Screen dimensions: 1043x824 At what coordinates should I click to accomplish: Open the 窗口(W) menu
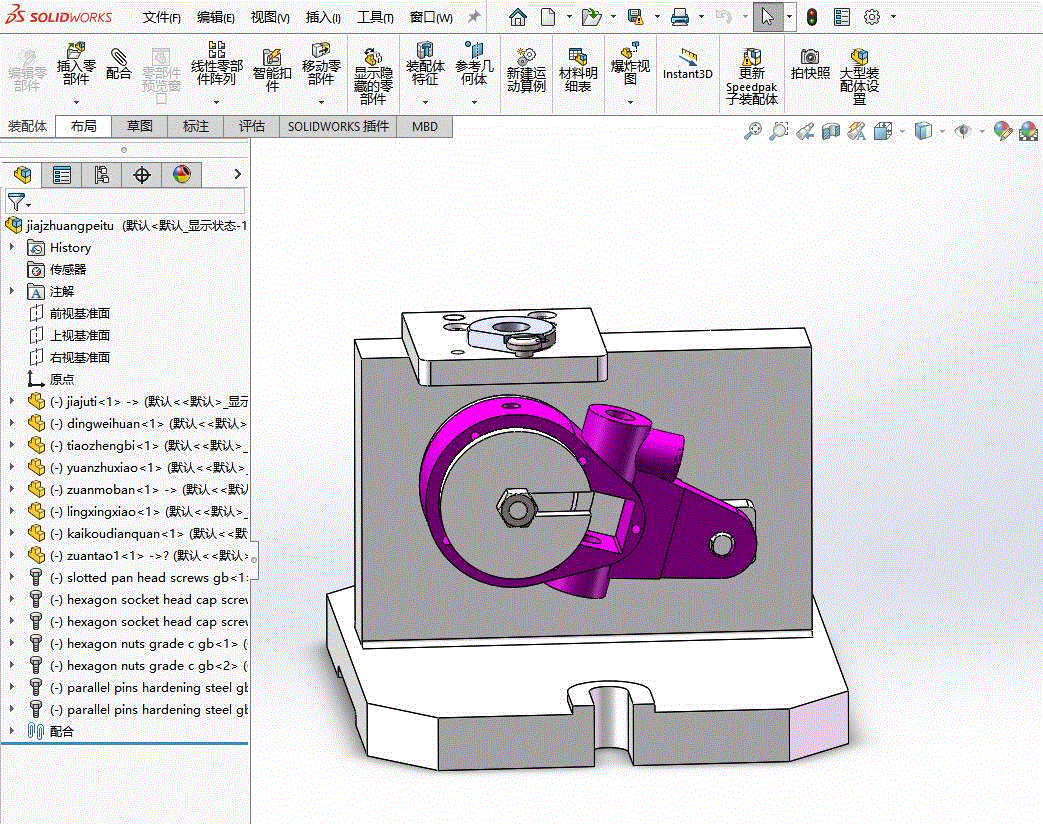coord(431,18)
